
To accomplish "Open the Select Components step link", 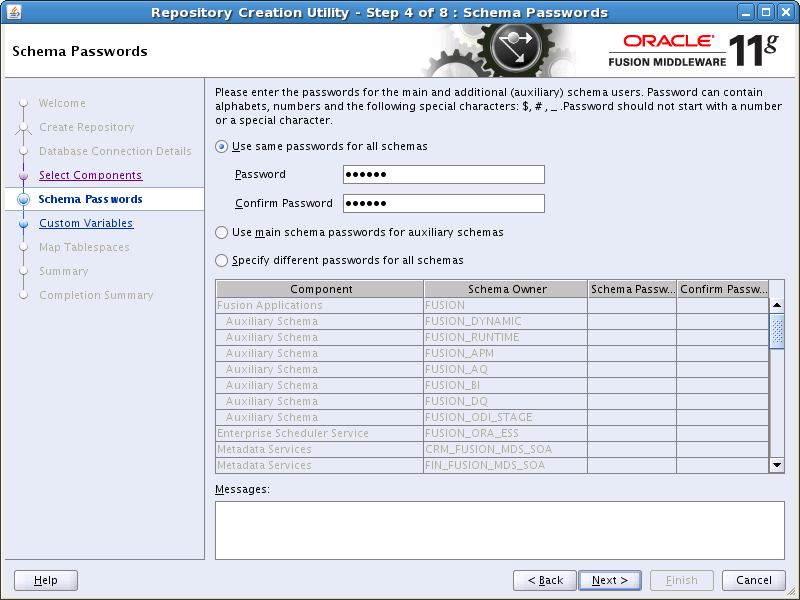I will point(90,175).
